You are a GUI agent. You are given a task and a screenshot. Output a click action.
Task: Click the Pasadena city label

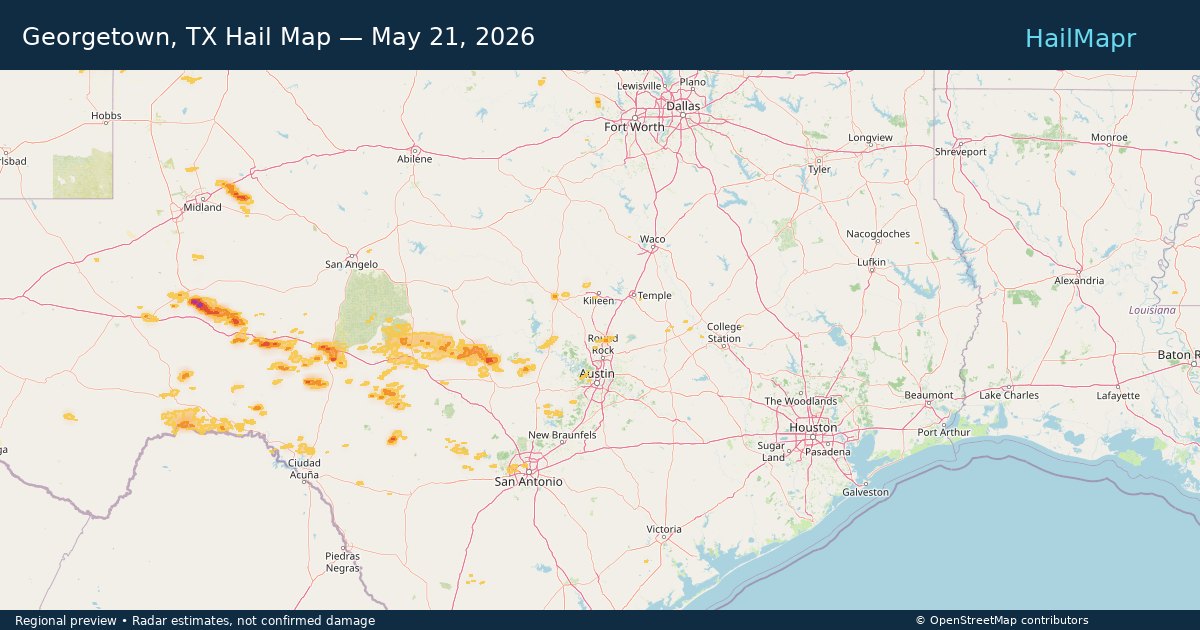pyautogui.click(x=830, y=452)
